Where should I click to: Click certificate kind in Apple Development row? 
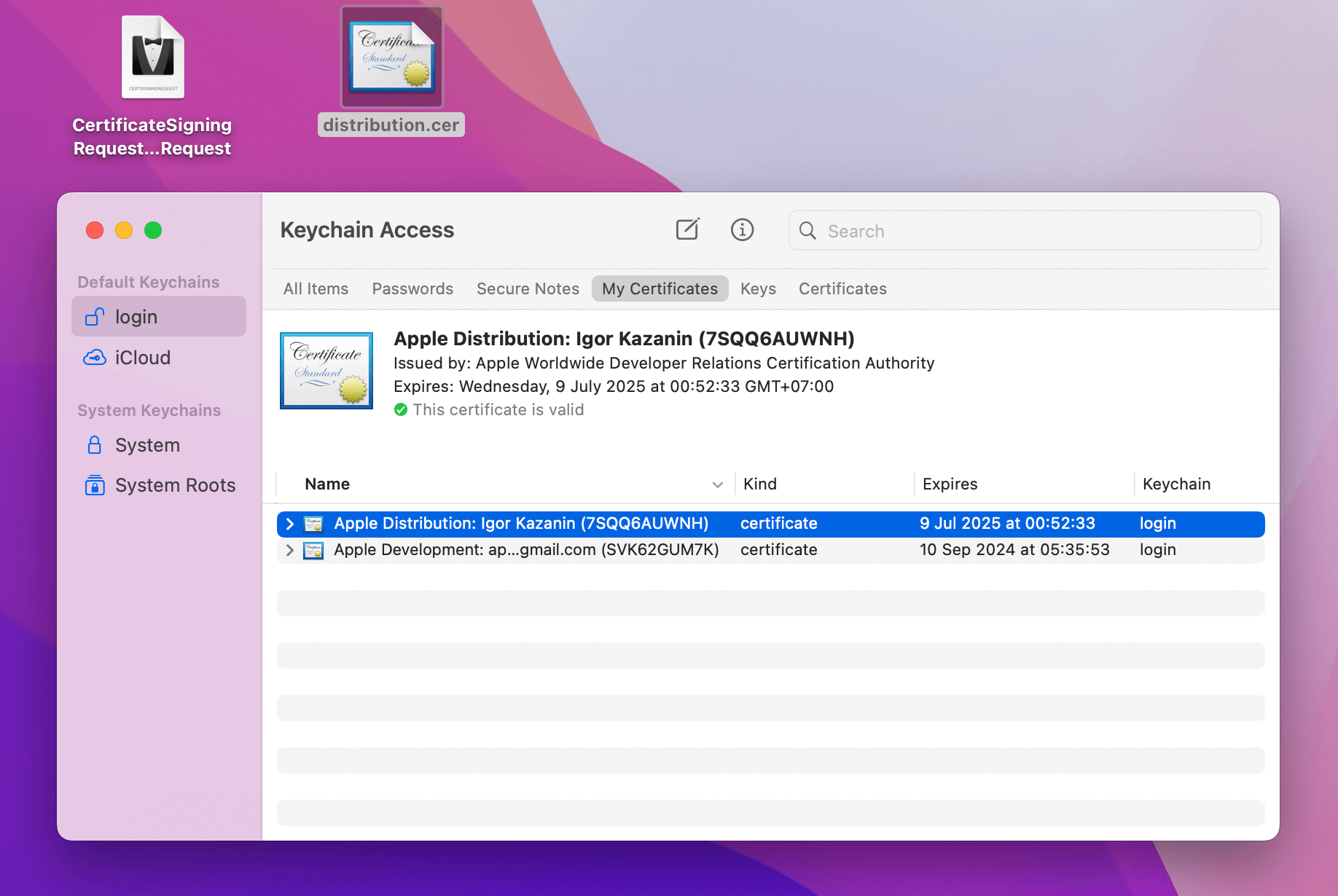point(779,549)
